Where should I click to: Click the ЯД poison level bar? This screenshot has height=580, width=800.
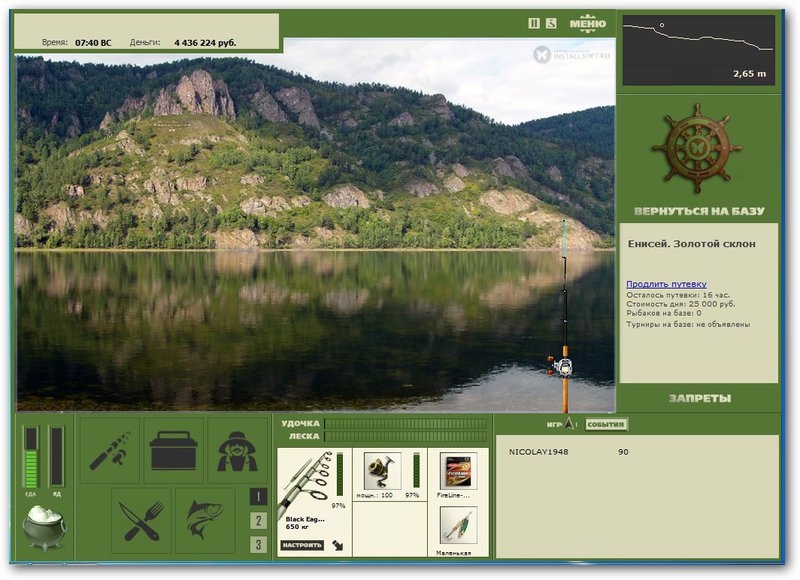(57, 457)
